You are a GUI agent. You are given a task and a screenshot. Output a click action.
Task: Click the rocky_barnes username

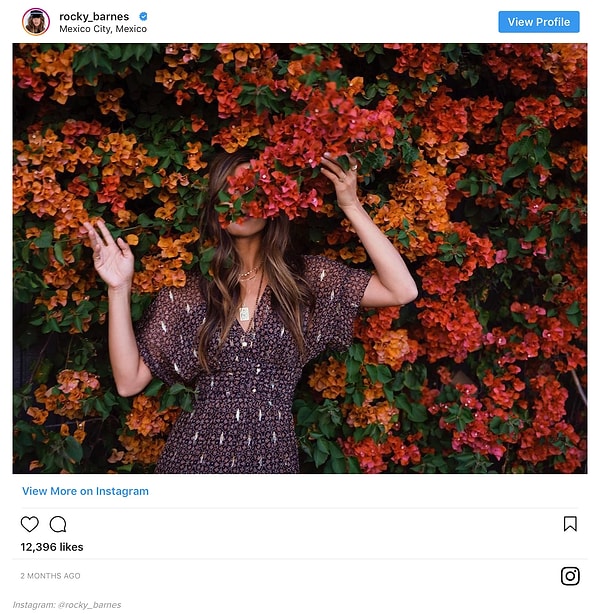94,16
